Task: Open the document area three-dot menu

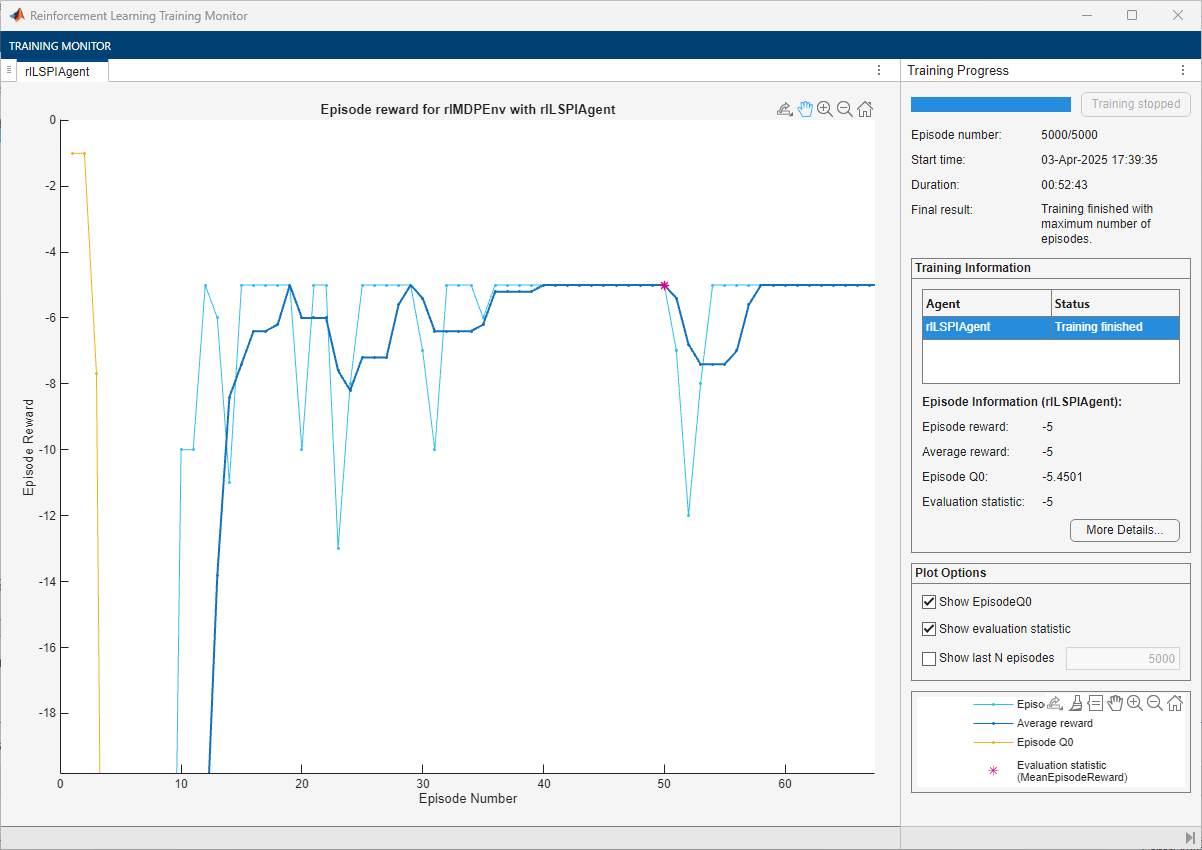Action: click(879, 71)
